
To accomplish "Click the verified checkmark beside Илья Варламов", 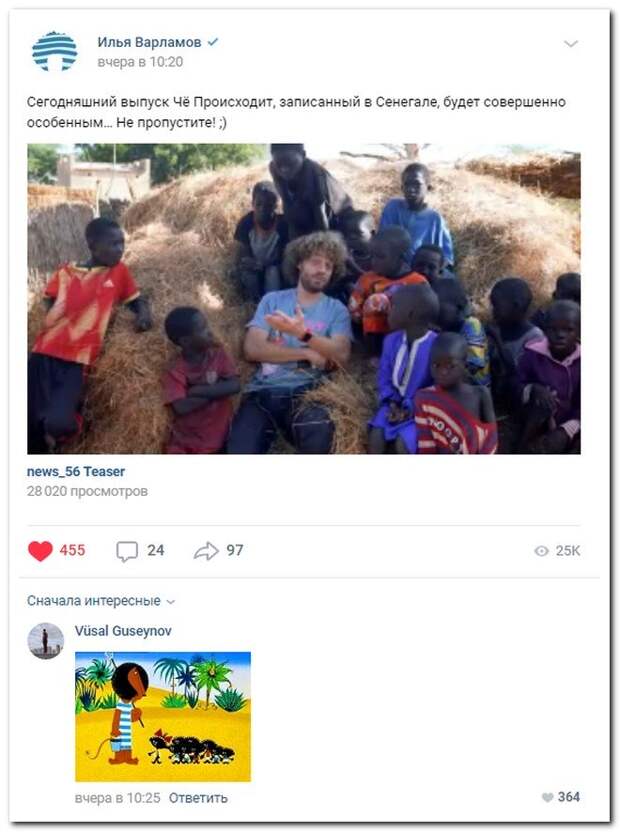I will (x=213, y=42).
